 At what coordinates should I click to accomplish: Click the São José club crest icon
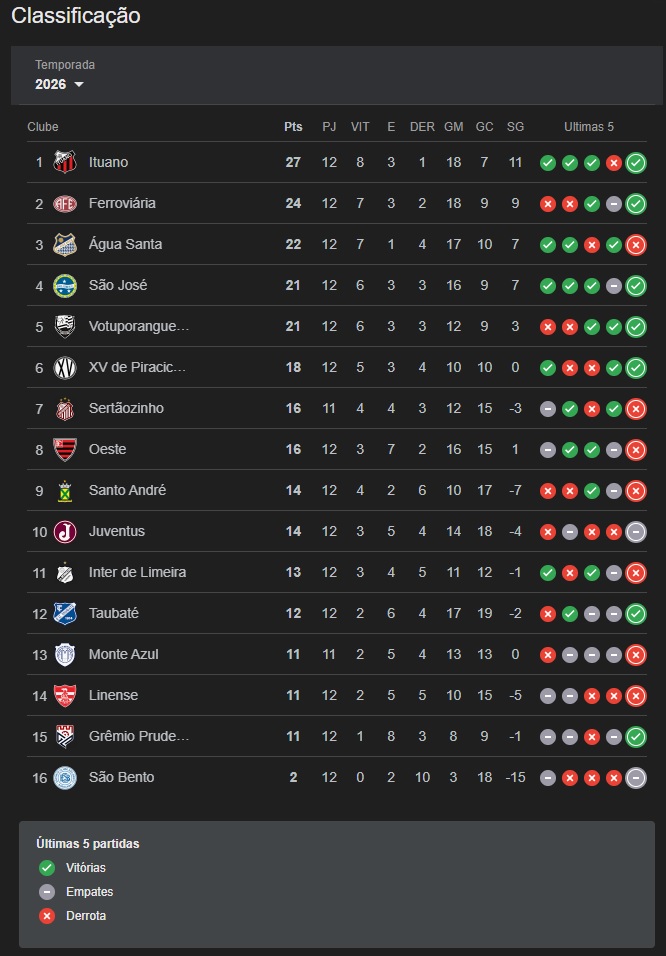pyautogui.click(x=65, y=285)
